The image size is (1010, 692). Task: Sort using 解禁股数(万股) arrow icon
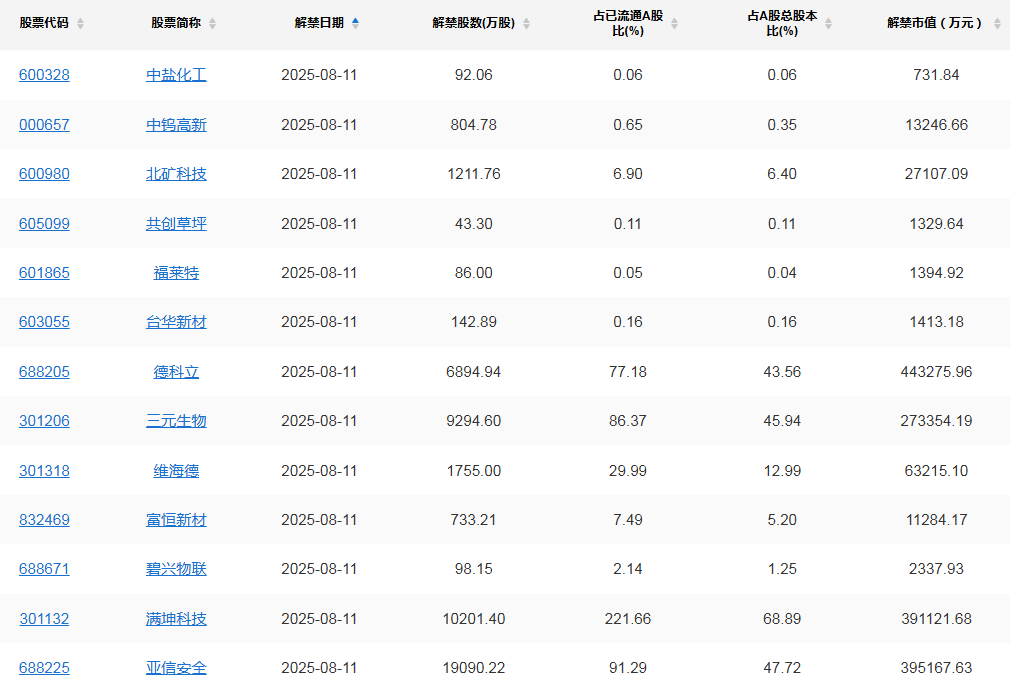pyautogui.click(x=527, y=24)
